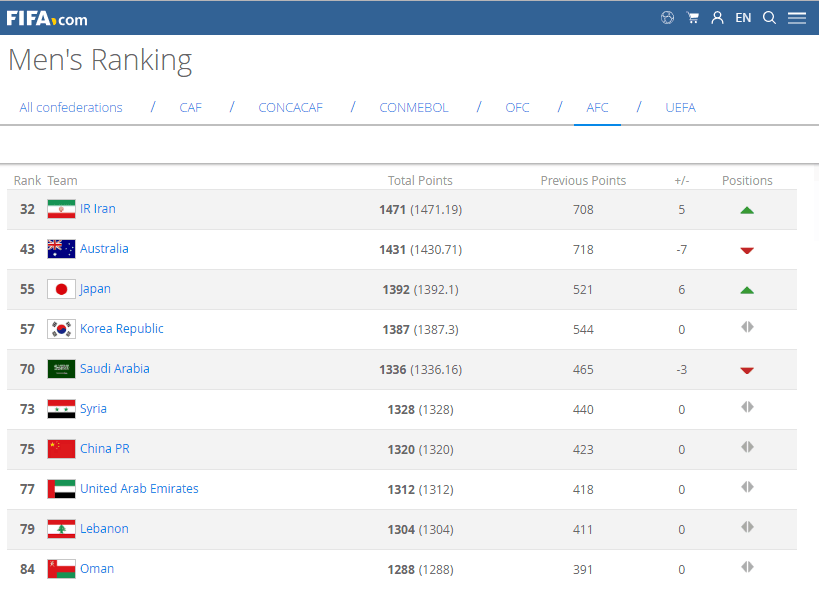Viewport: 819px width, 589px height.
Task: Switch to the UEFA tab
Action: pos(680,108)
